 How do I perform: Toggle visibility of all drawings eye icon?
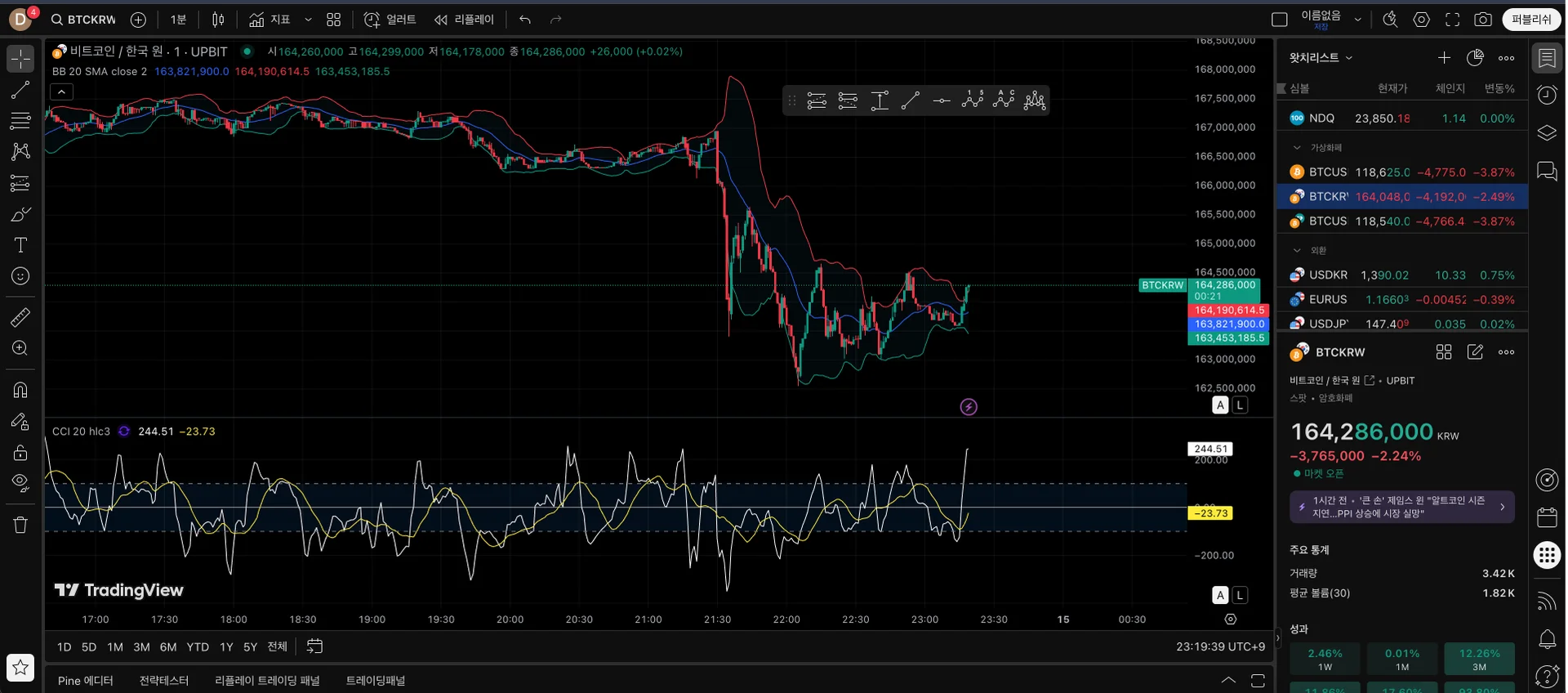tap(20, 481)
